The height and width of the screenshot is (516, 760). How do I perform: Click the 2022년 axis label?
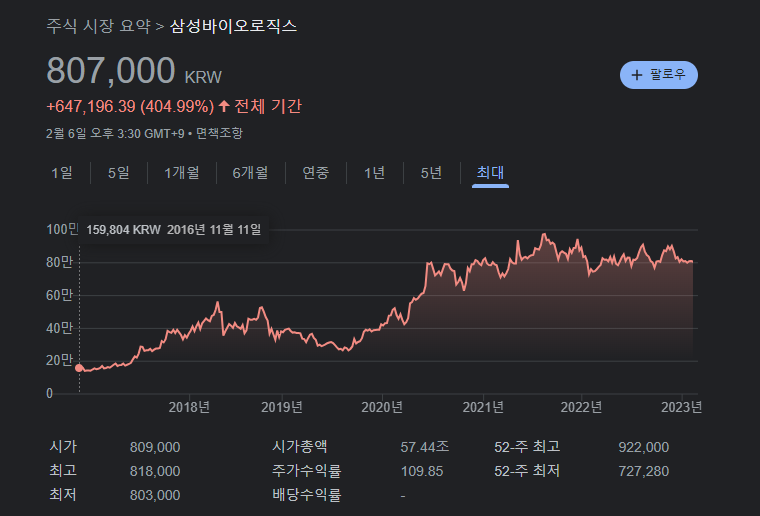[581, 407]
